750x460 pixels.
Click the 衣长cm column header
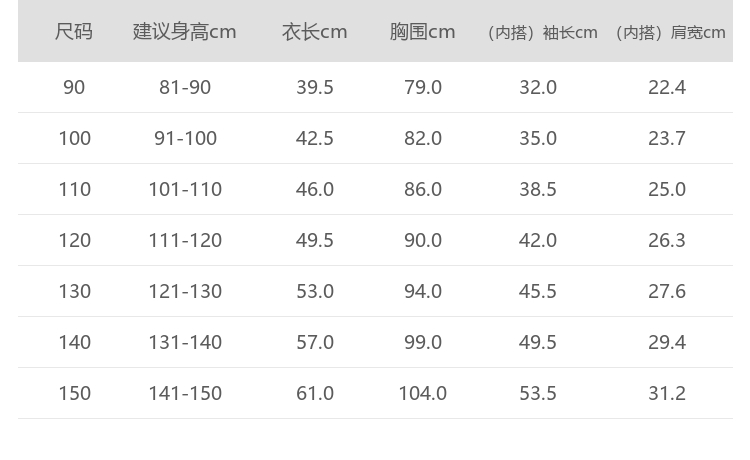(315, 32)
